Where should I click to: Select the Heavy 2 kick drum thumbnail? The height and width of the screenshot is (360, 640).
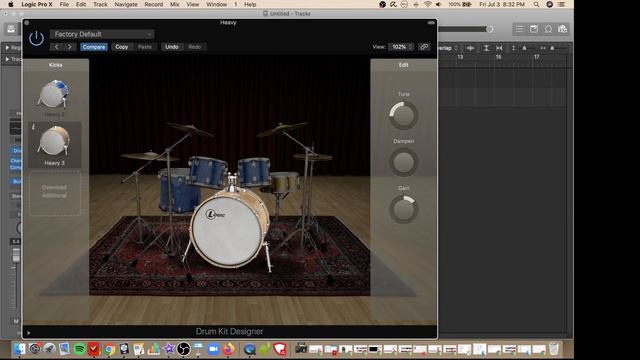[54, 95]
